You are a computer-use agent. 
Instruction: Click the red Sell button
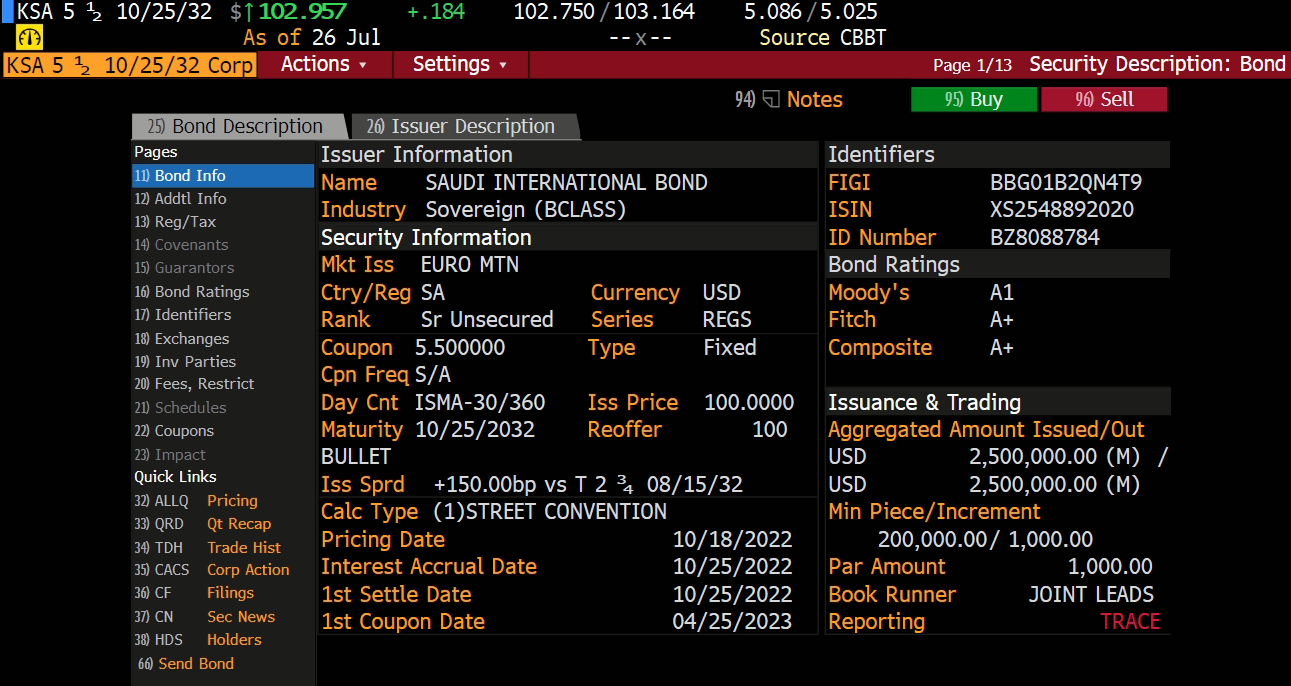(1104, 99)
